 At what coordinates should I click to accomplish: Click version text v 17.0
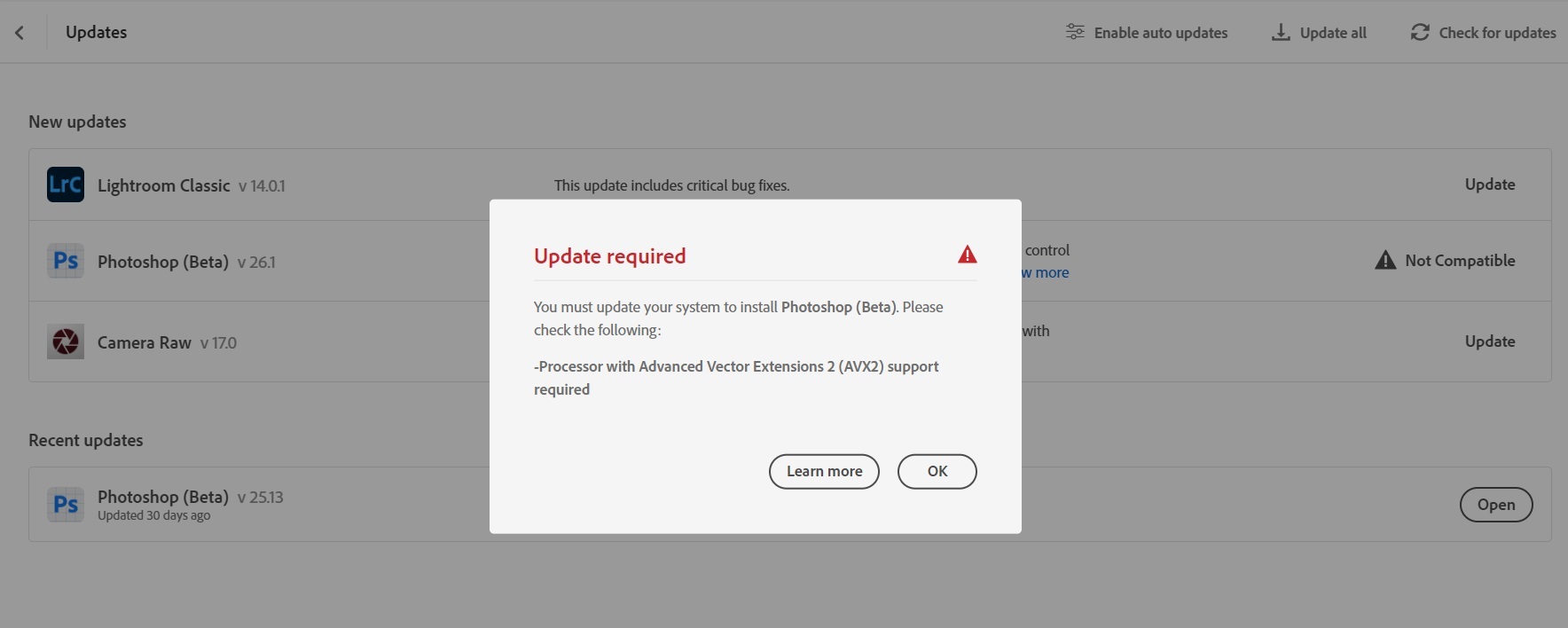pyautogui.click(x=218, y=343)
